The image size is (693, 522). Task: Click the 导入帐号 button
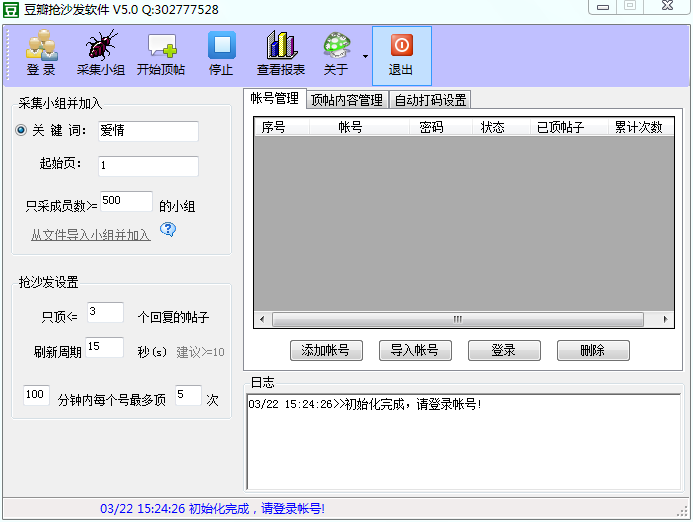point(415,350)
